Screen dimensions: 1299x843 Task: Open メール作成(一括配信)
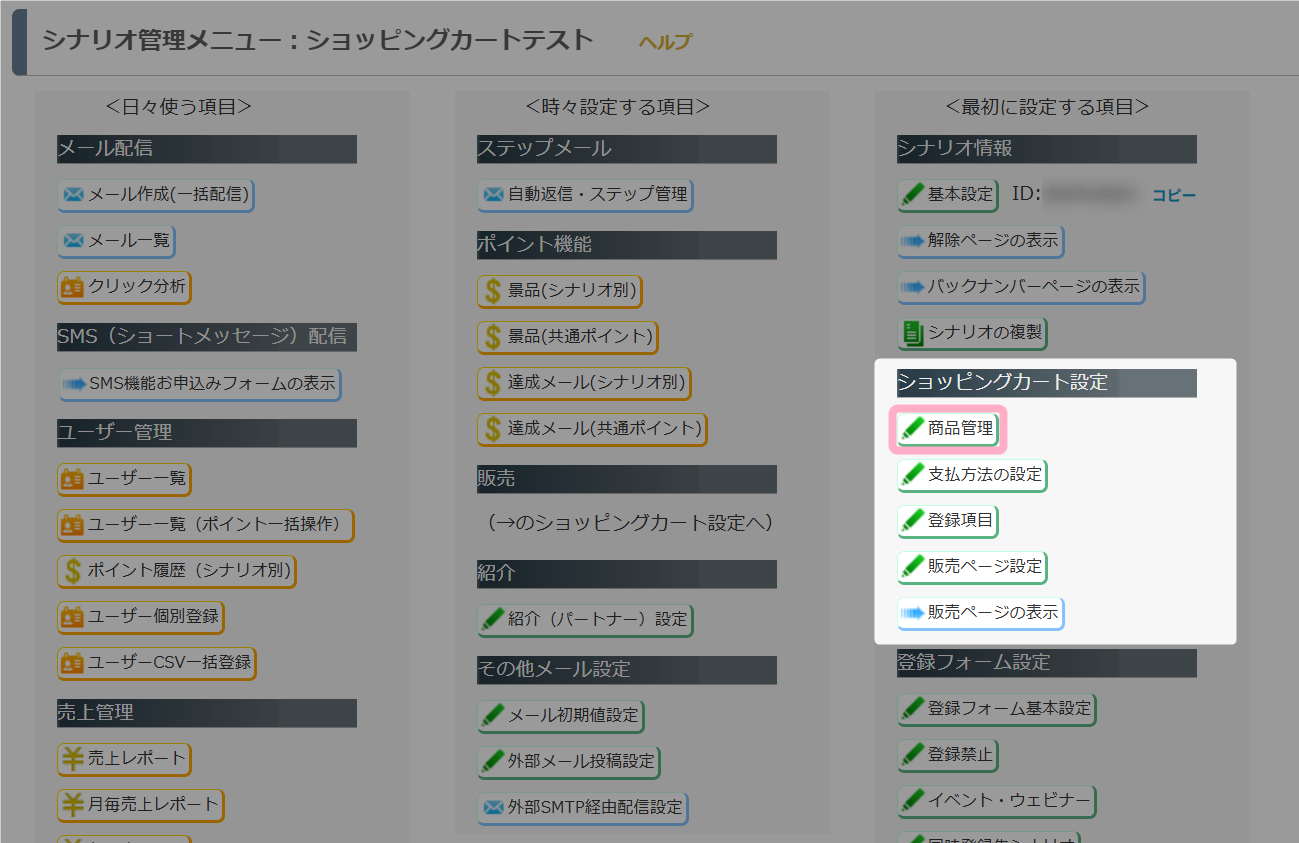[x=155, y=194]
